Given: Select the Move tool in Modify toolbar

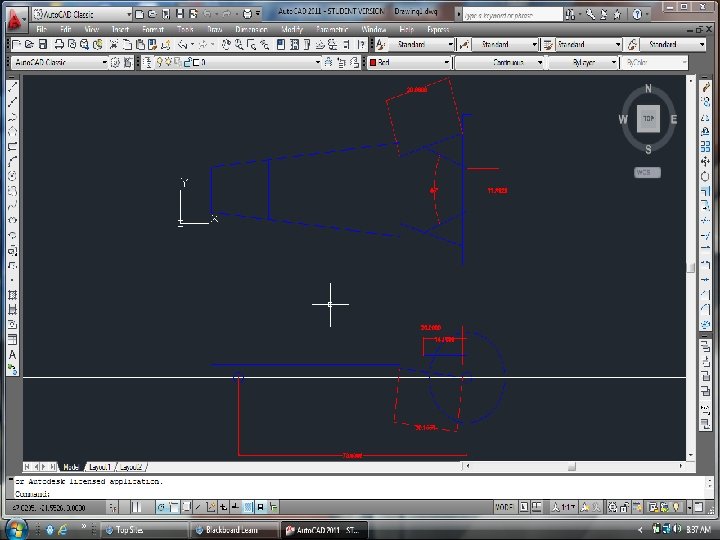Looking at the screenshot, I should [x=706, y=162].
